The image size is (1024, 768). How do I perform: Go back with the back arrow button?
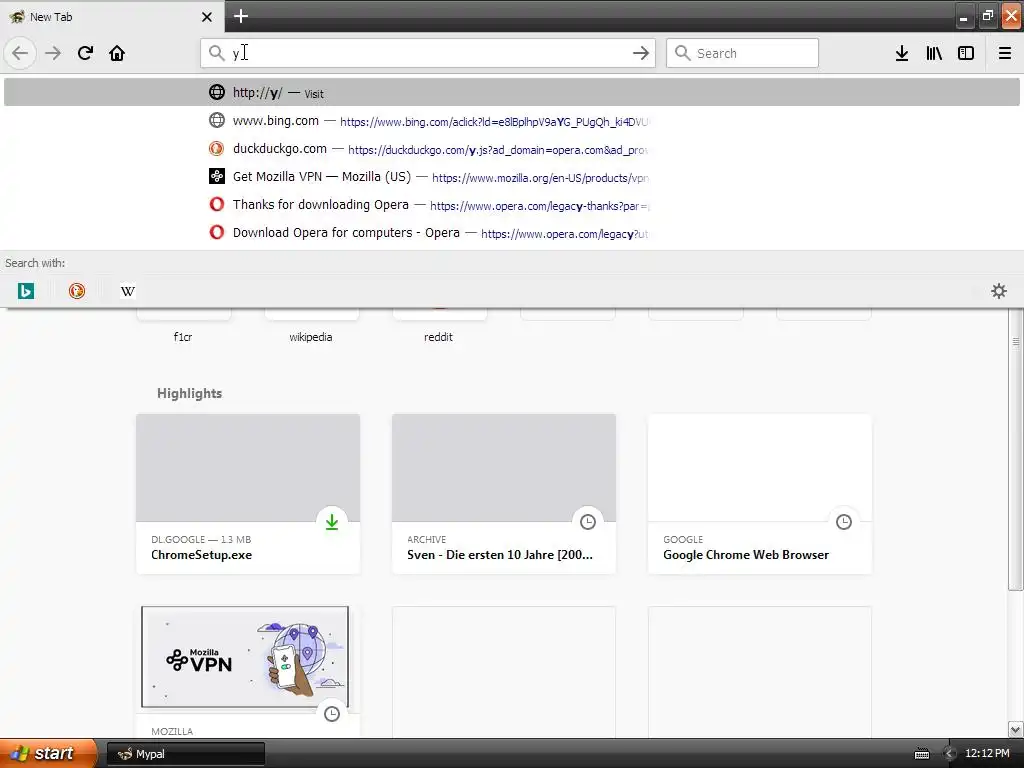pyautogui.click(x=20, y=53)
